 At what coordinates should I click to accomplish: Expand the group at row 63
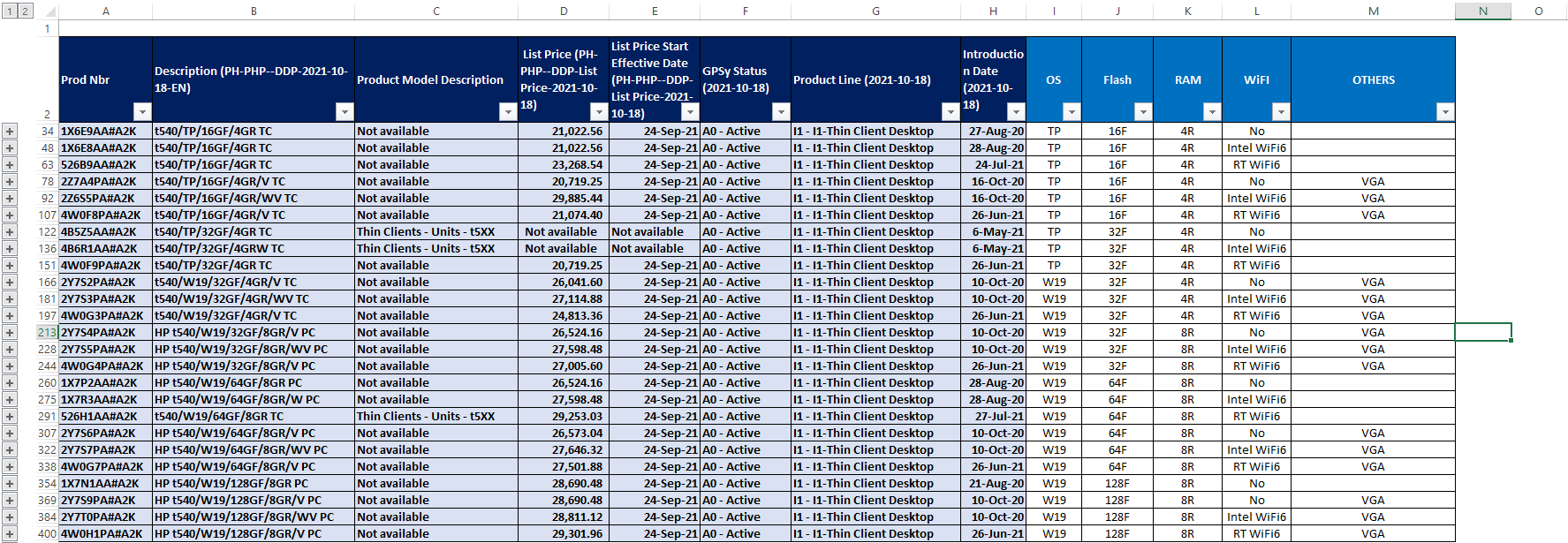tap(10, 165)
